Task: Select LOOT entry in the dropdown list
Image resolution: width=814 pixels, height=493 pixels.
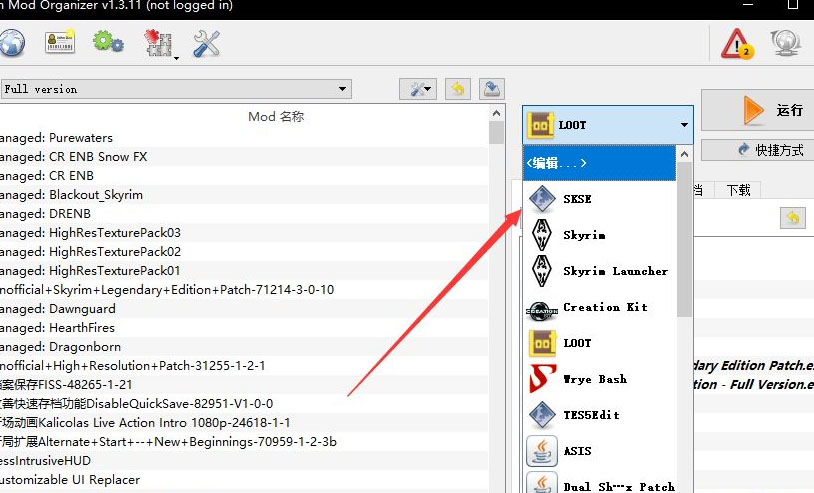Action: pyautogui.click(x=599, y=343)
